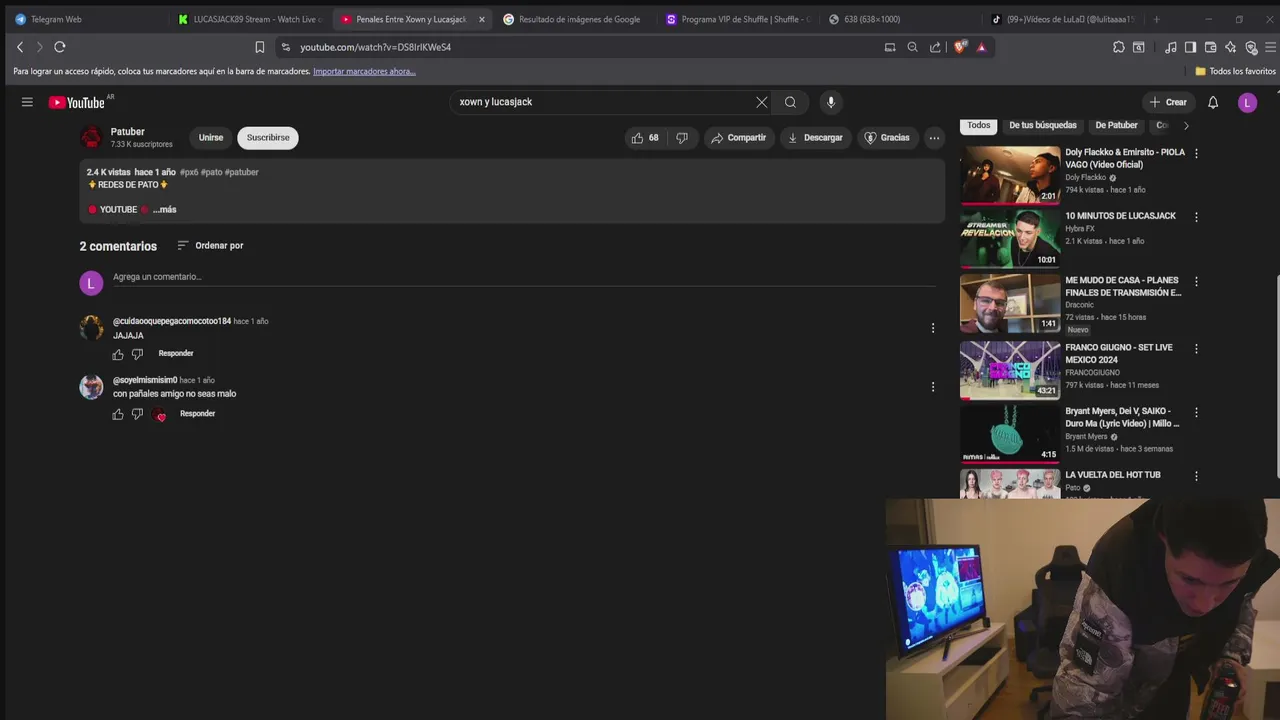
Task: Open Brave Wallet icon
Action: tap(1210, 47)
